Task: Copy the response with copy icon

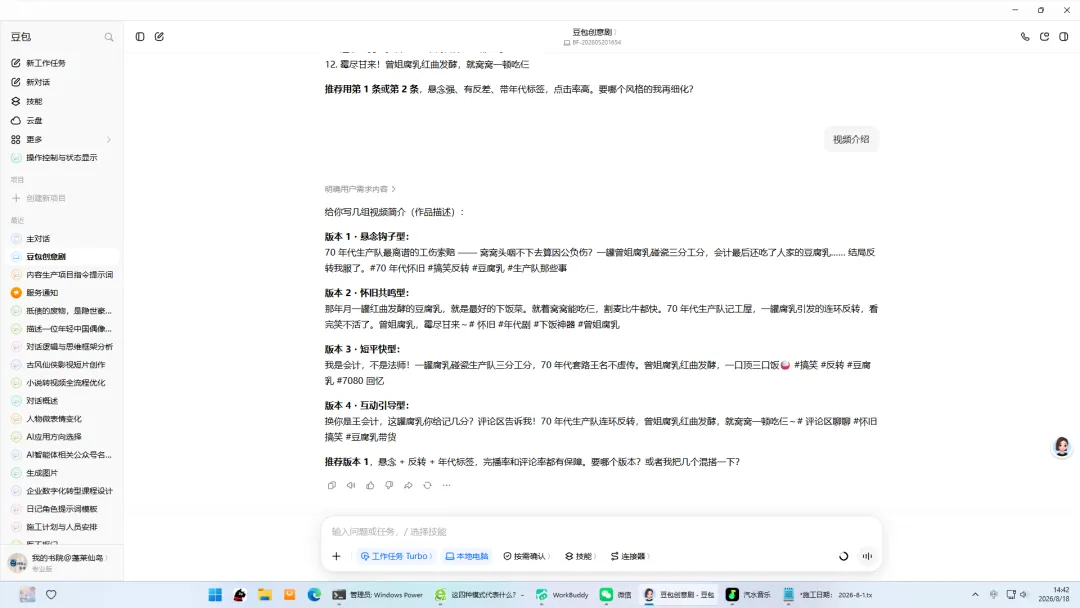Action: 332,485
